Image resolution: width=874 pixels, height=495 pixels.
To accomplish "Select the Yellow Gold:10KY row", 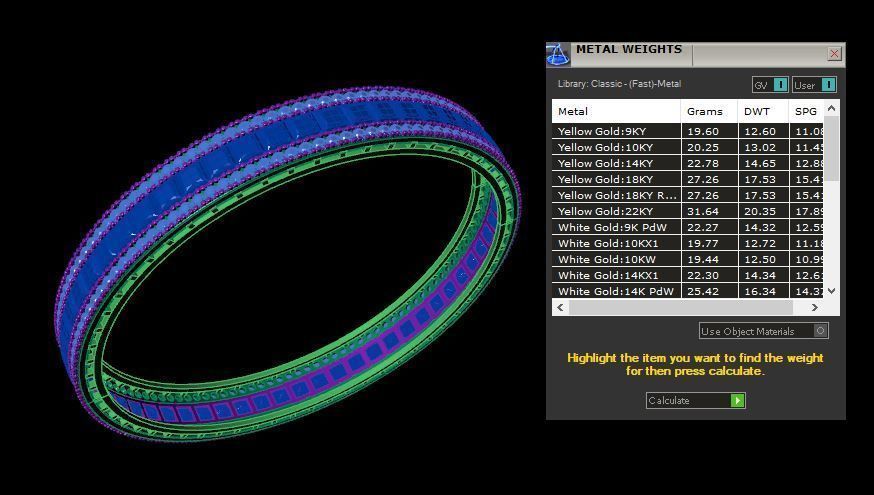I will pyautogui.click(x=688, y=147).
